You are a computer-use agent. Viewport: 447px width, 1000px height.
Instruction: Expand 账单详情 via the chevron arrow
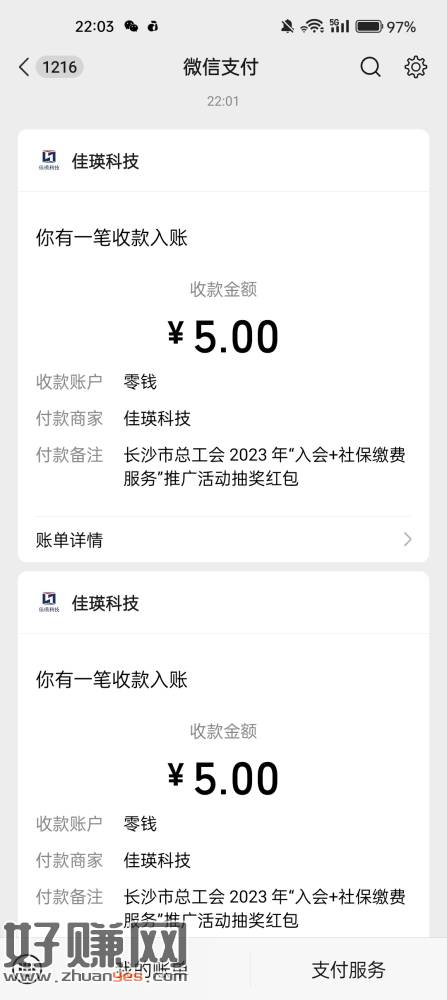[x=408, y=540]
